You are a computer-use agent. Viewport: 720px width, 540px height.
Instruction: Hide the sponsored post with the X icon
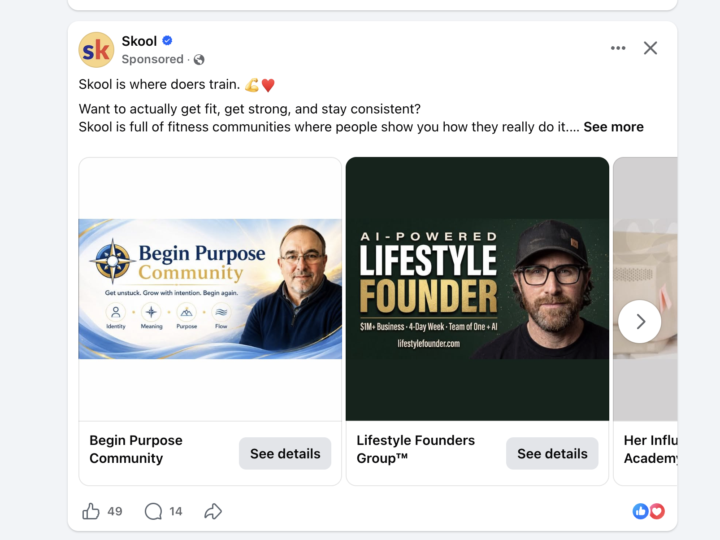[650, 48]
